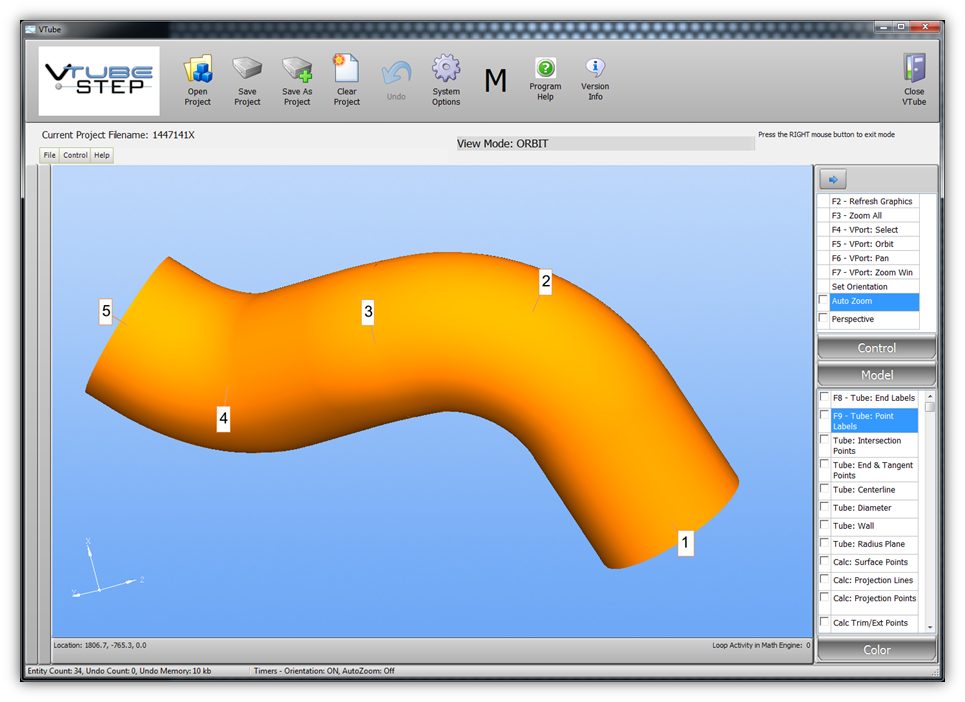Image resolution: width=965 pixels, height=702 pixels.
Task: Expand the Model panel section
Action: 877,375
